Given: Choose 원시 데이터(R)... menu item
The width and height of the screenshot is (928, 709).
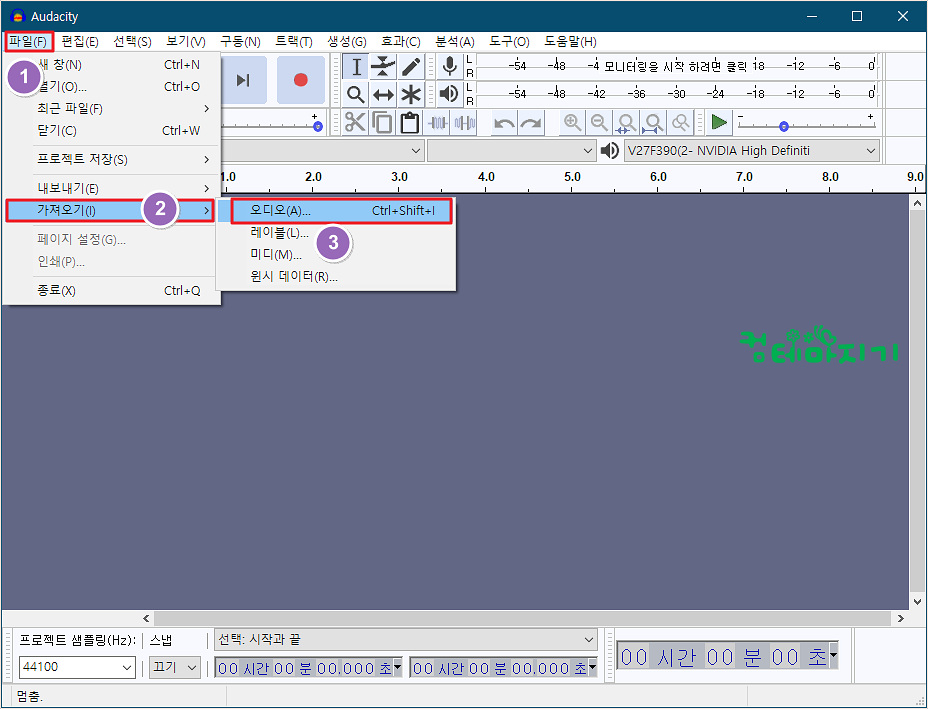Looking at the screenshot, I should 337,276.
